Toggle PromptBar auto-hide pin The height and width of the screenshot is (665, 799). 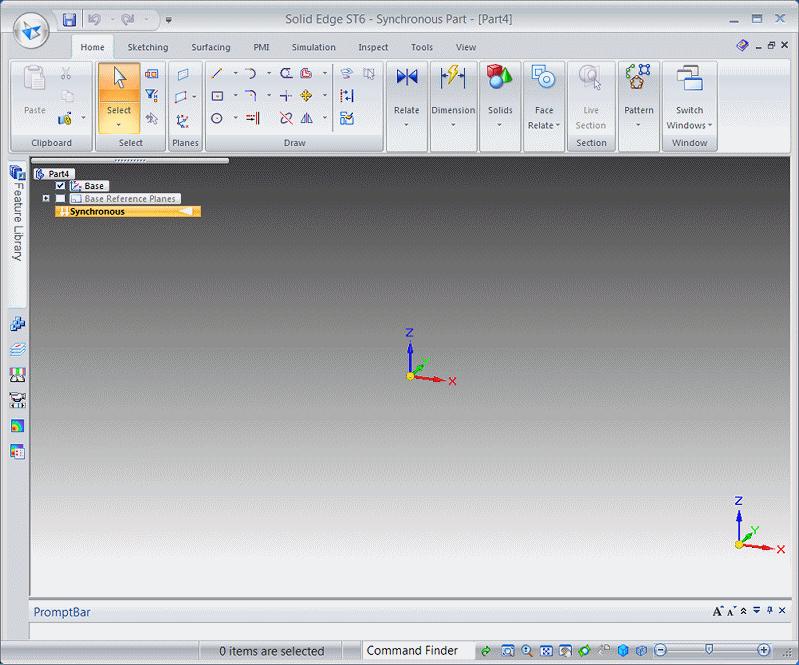coord(769,610)
